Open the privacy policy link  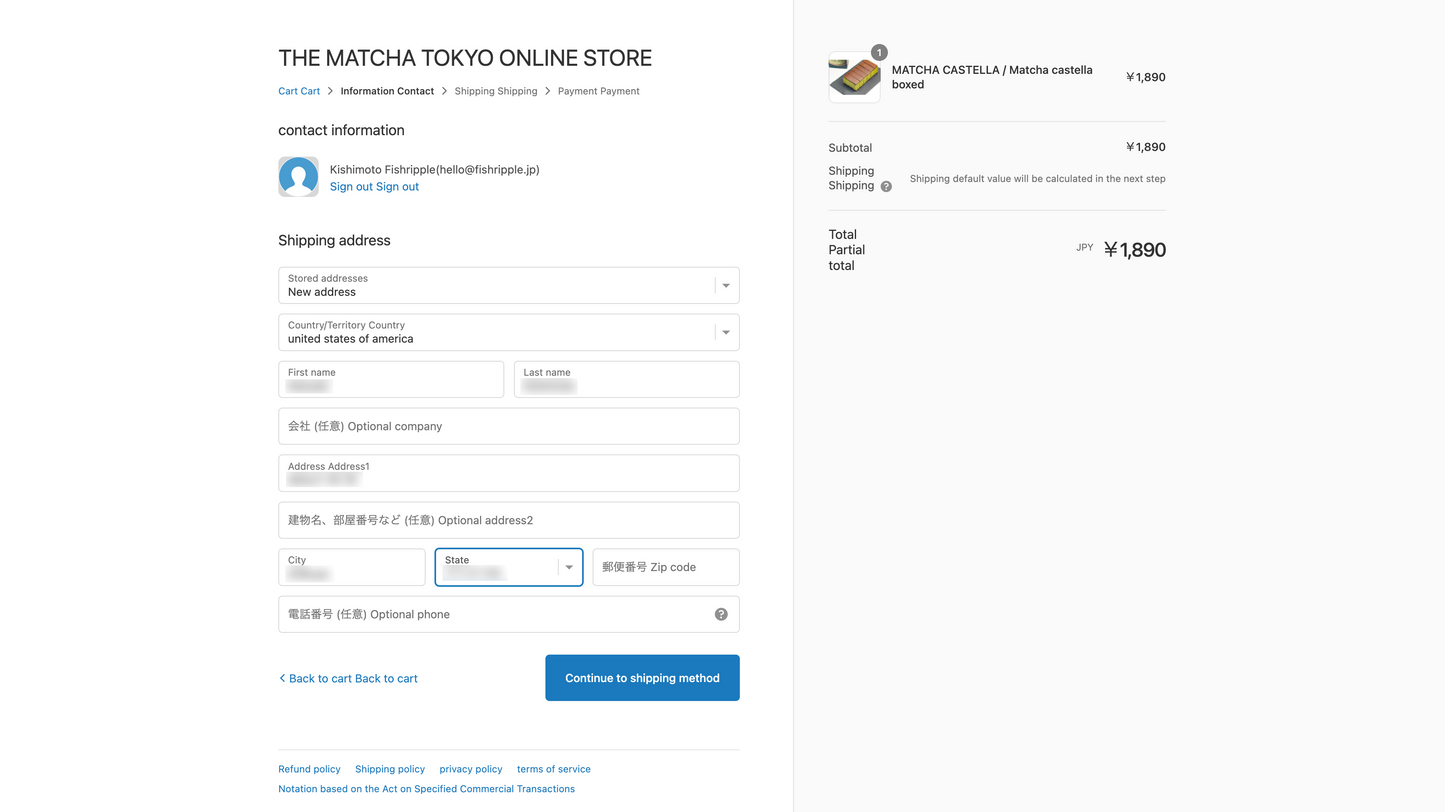click(x=471, y=769)
